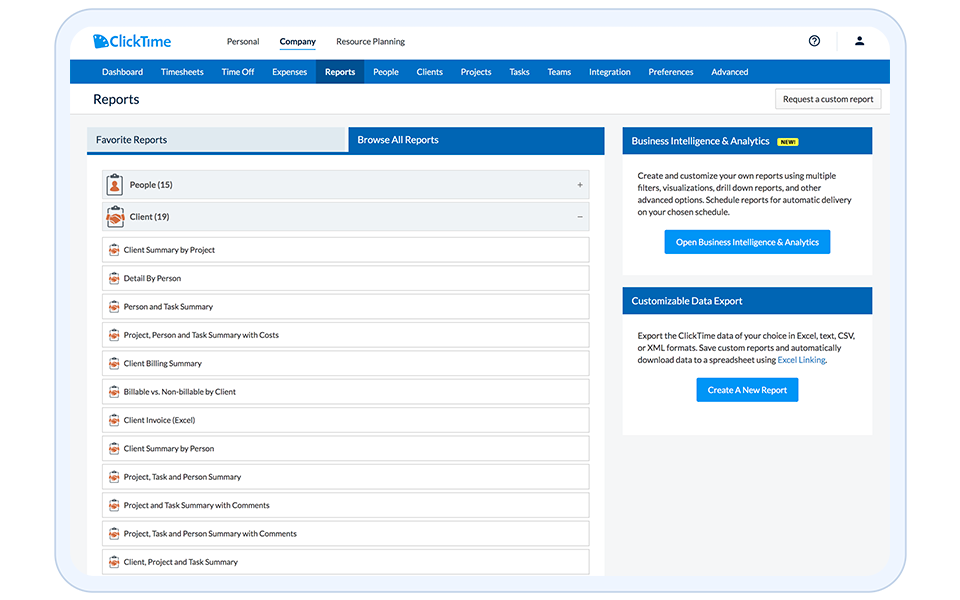Go to the Resource Planning section
Viewport: 960px width, 600px height.
(x=370, y=42)
